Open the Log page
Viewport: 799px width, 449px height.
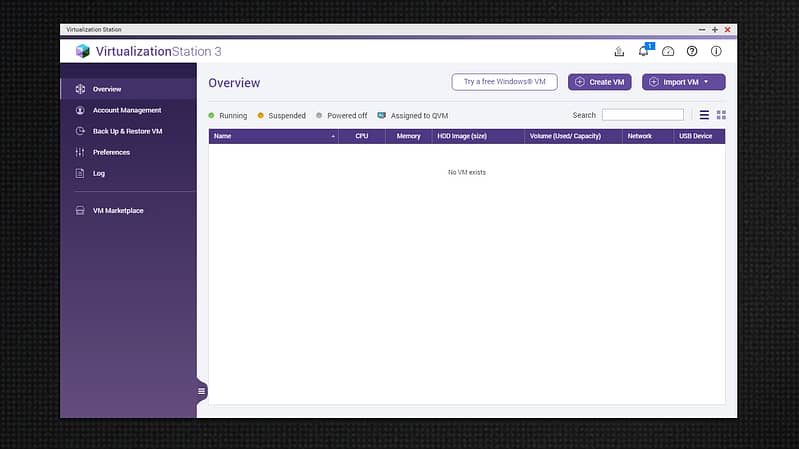coord(128,173)
